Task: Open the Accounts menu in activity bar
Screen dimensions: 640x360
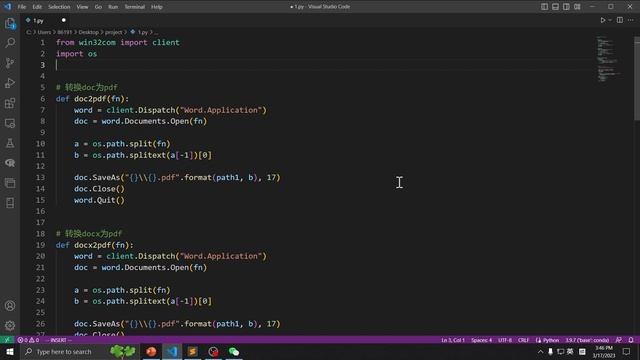Action: (10, 306)
